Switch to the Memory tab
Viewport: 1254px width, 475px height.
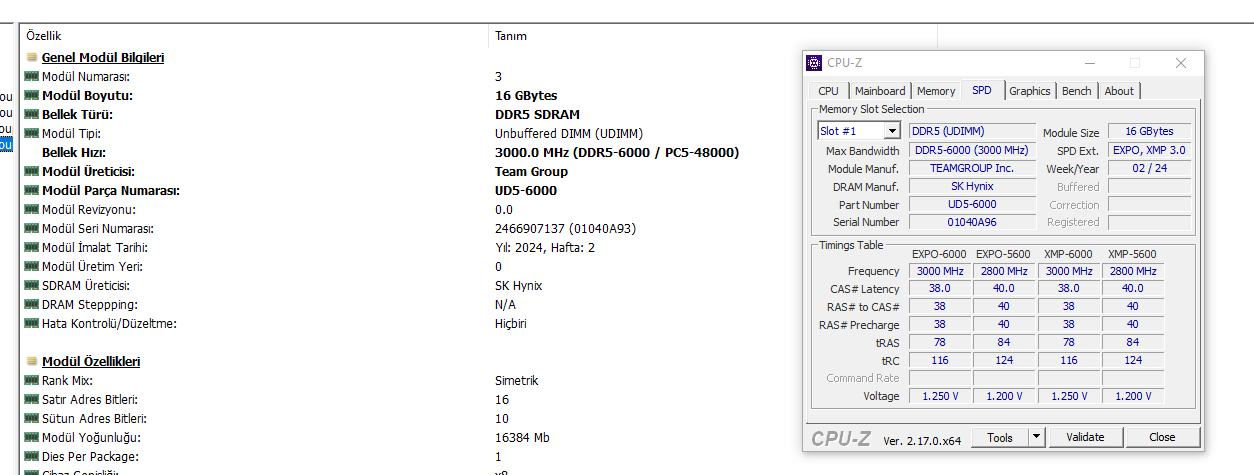936,91
